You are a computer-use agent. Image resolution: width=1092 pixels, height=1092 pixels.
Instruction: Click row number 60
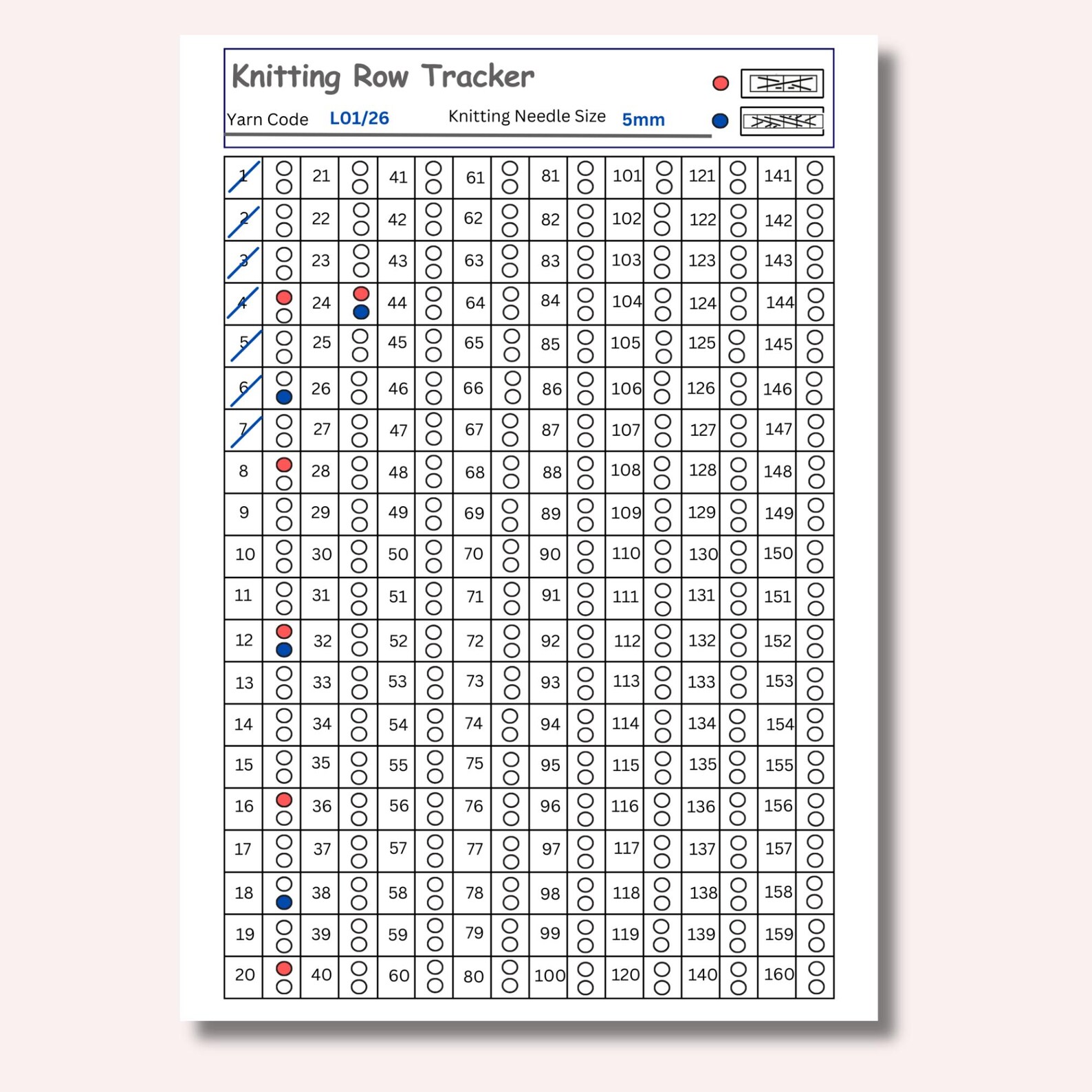pos(399,975)
